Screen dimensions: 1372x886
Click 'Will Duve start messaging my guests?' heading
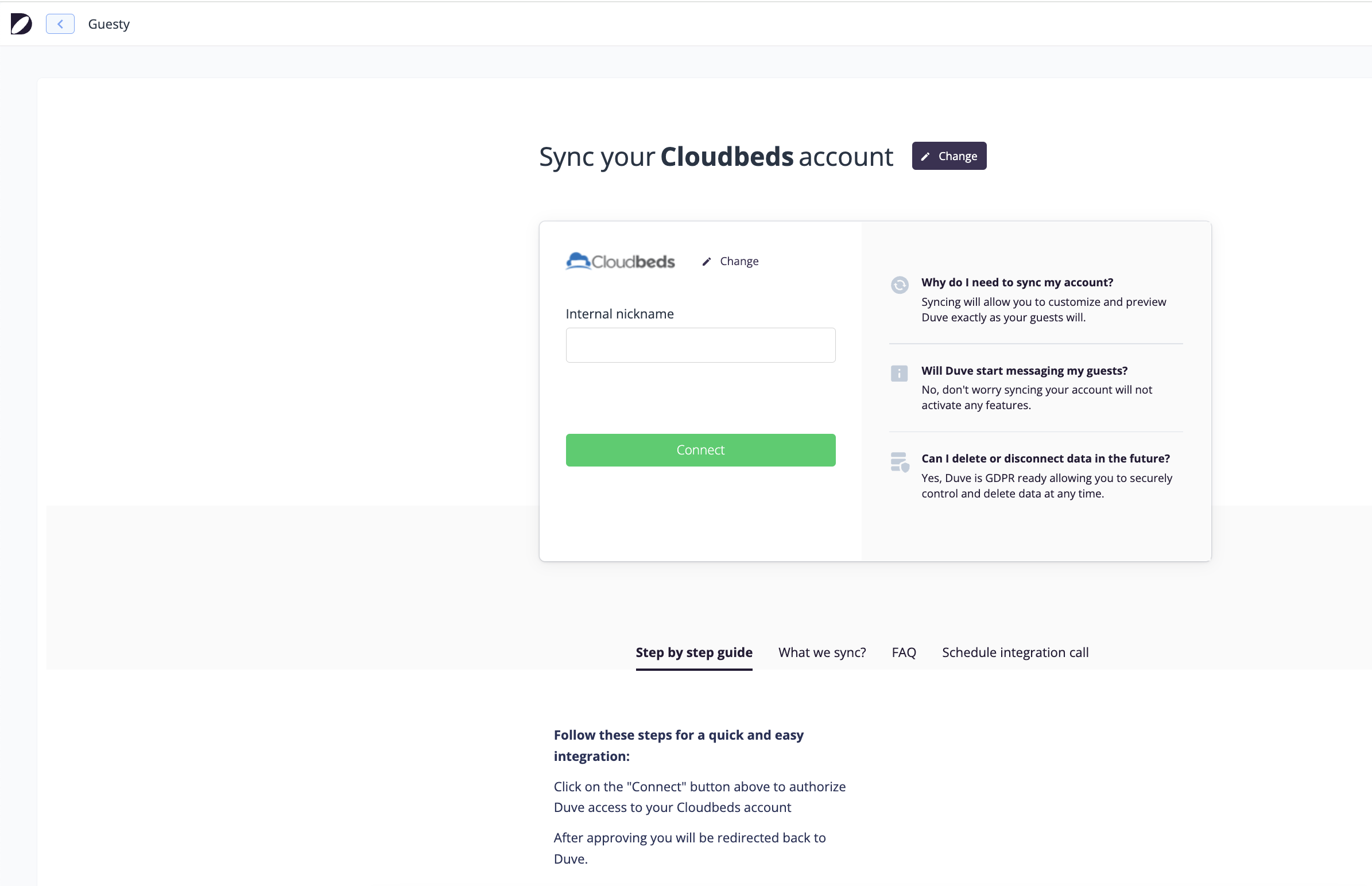(1024, 371)
